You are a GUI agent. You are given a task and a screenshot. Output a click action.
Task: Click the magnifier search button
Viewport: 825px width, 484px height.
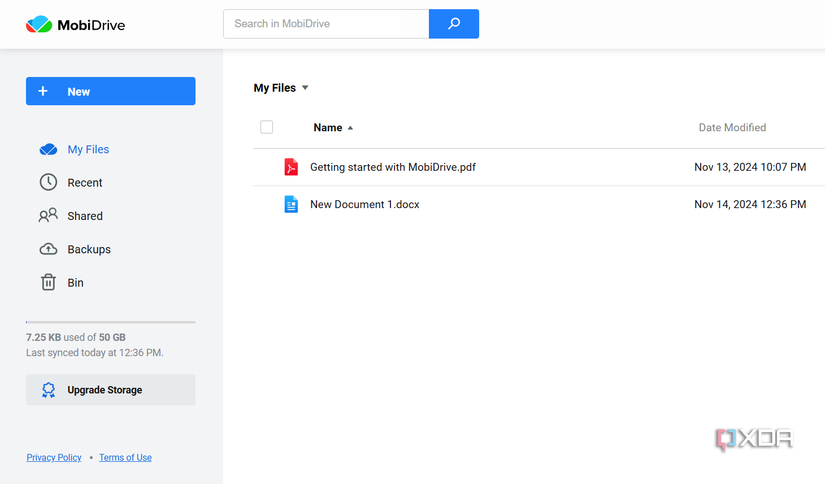coord(454,24)
